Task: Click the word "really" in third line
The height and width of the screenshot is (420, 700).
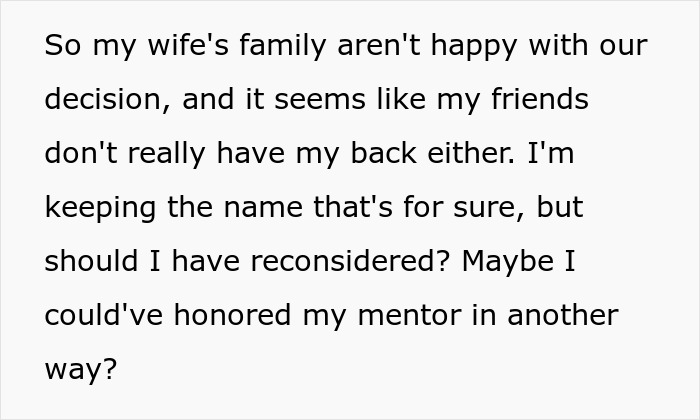Action: click(x=167, y=154)
